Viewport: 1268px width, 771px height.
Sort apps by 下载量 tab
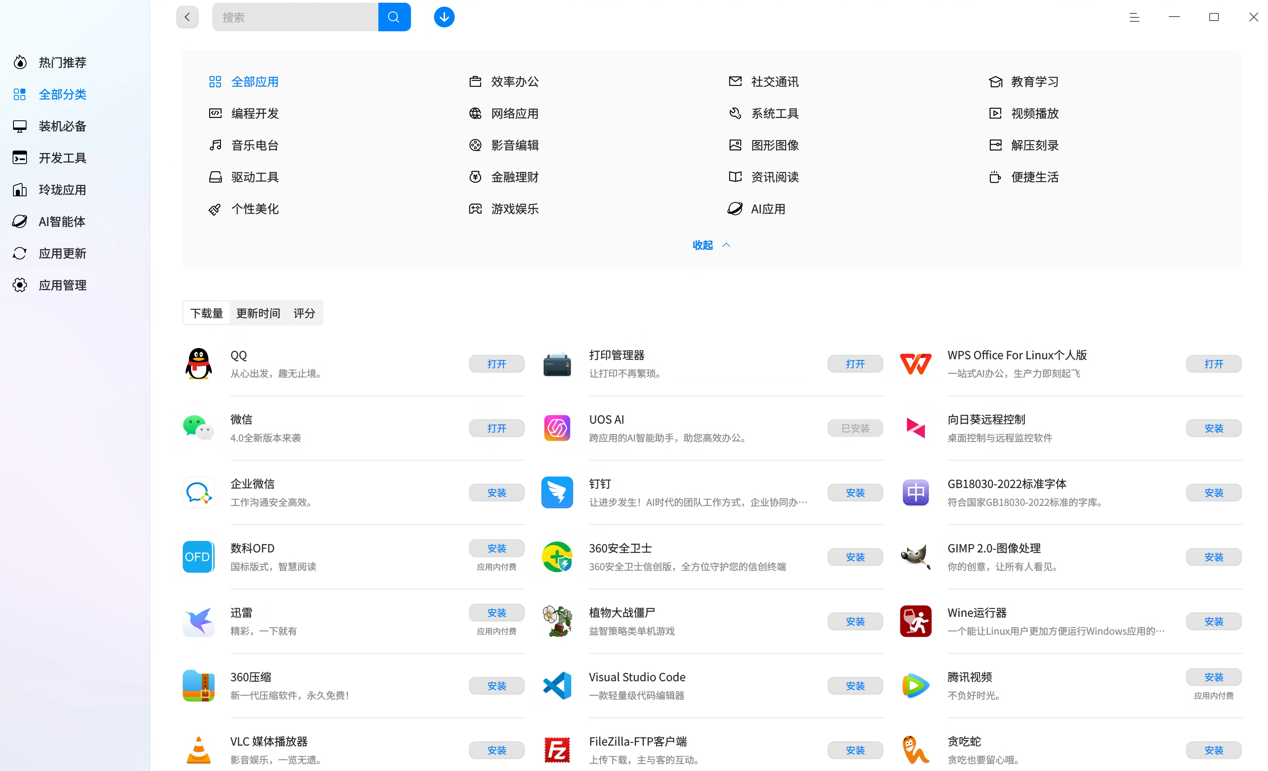coord(207,313)
